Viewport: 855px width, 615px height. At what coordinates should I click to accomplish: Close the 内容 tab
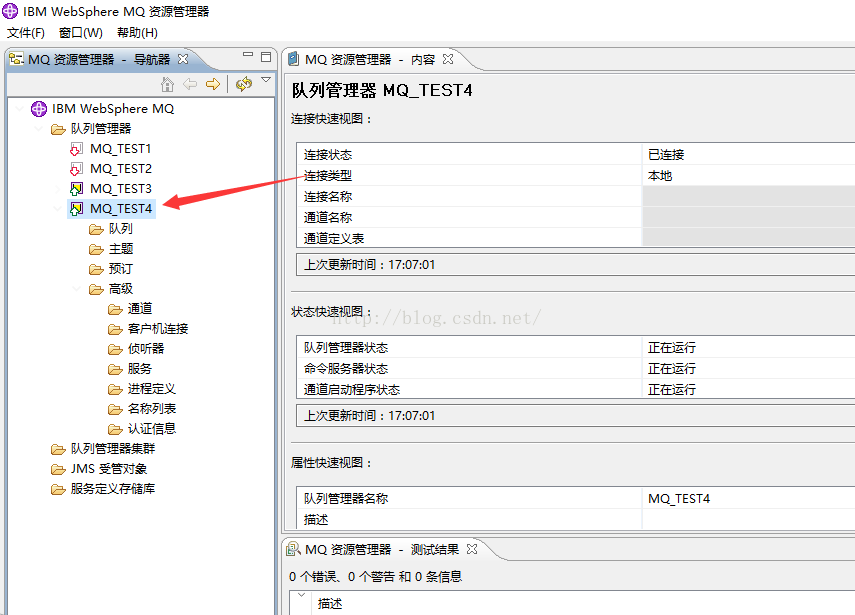448,59
